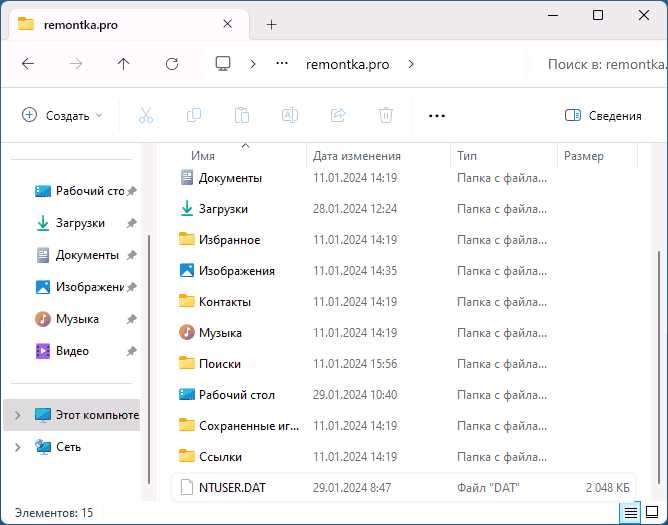Click the Paste clipboard icon

(242, 115)
